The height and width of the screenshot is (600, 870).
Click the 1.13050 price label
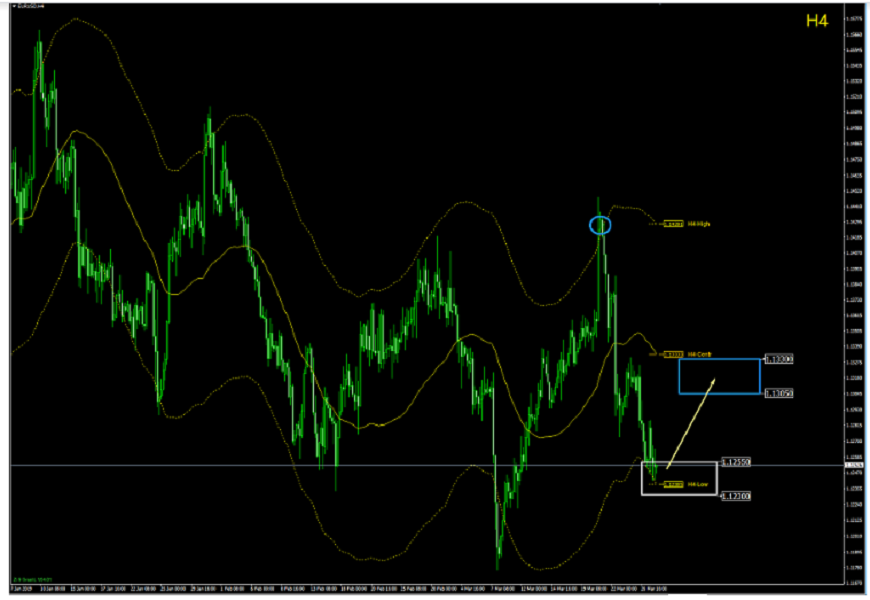[779, 394]
